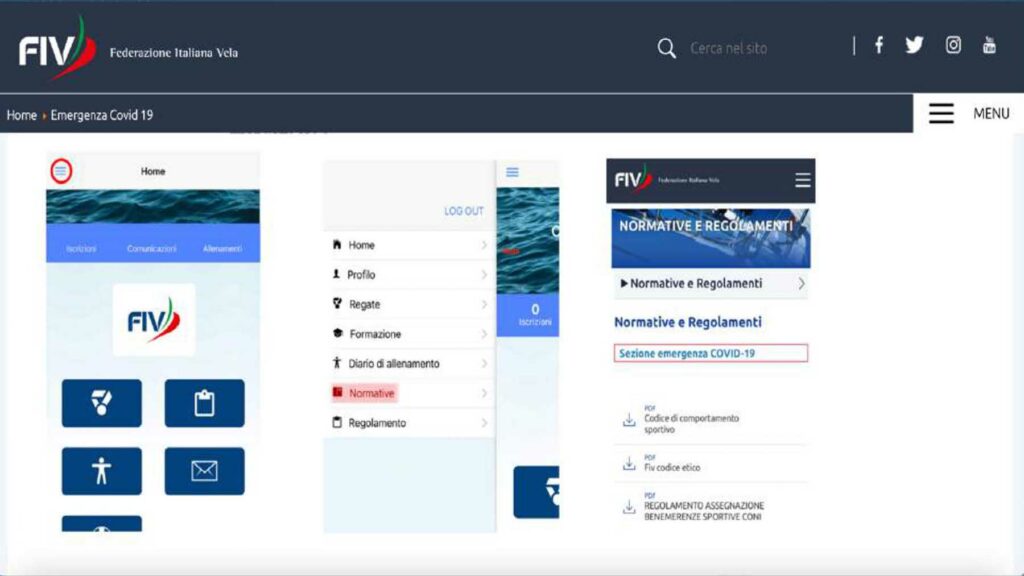Click the medal tile icon
This screenshot has height=576, width=1024.
(102, 403)
